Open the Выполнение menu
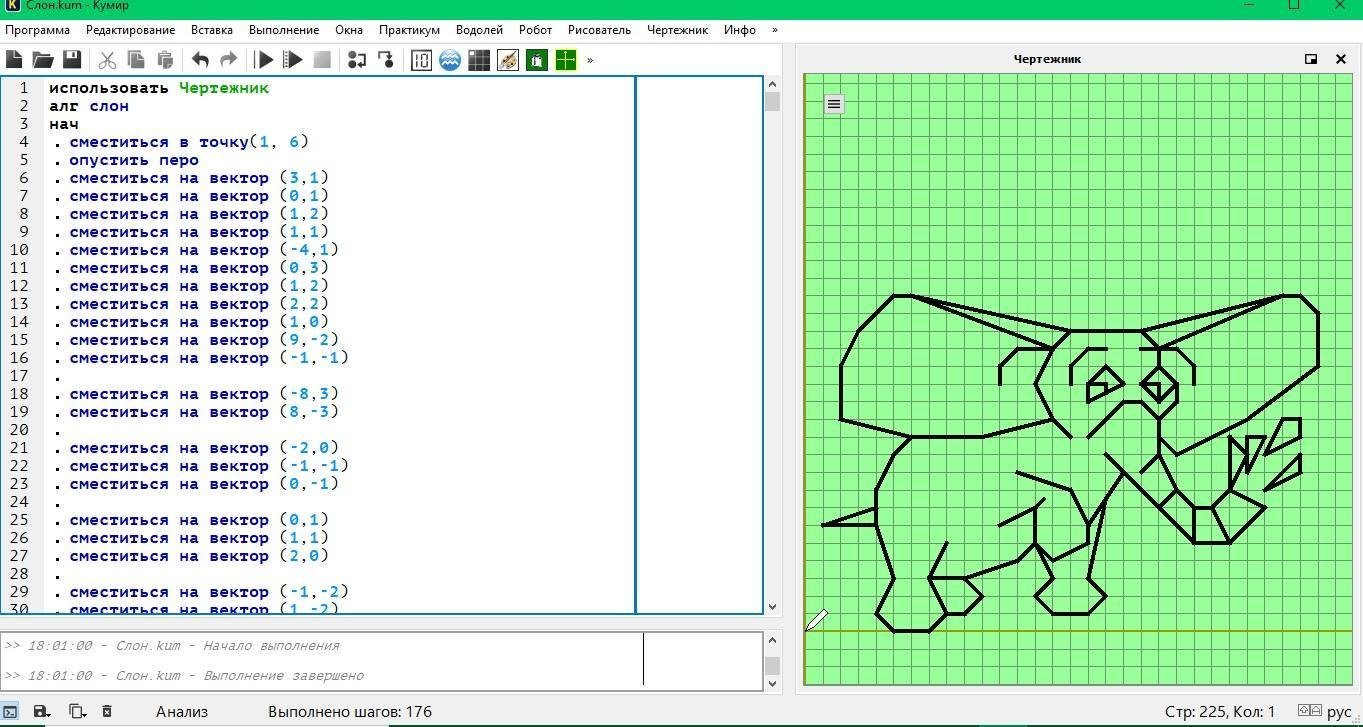The width and height of the screenshot is (1363, 727). (284, 30)
